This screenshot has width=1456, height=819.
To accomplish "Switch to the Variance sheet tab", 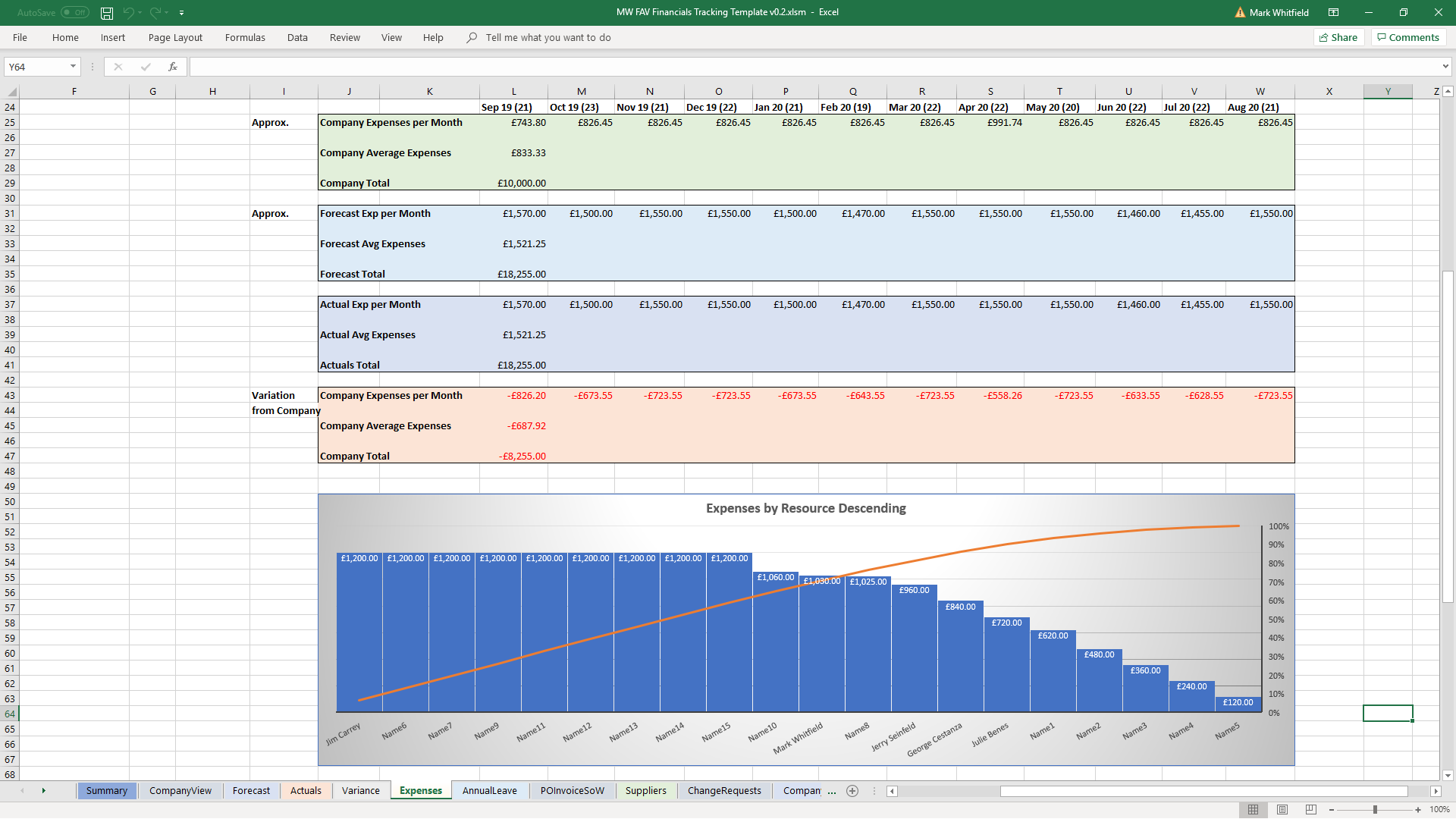I will pyautogui.click(x=360, y=791).
